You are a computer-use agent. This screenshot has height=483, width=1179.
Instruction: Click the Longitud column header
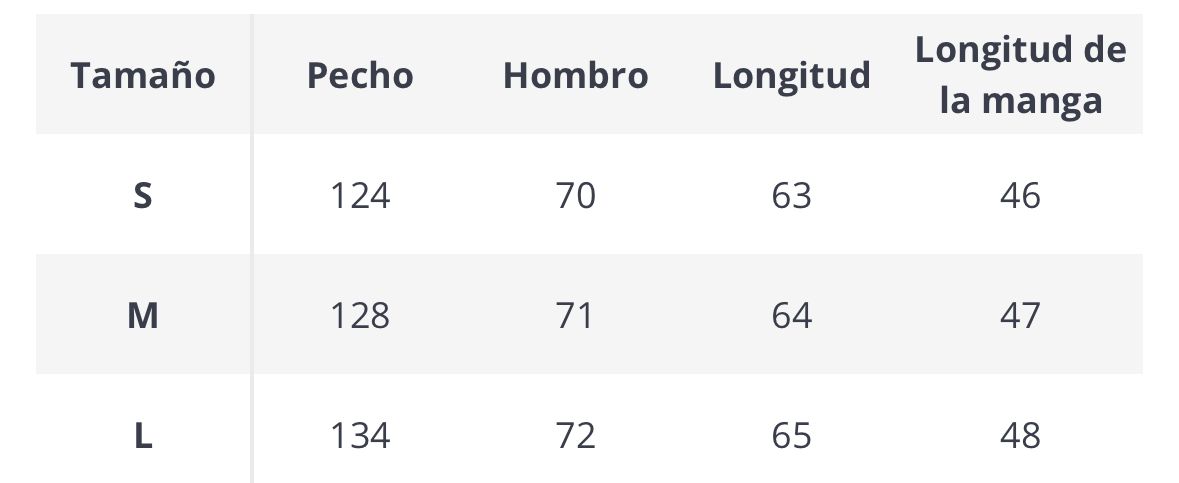(791, 76)
